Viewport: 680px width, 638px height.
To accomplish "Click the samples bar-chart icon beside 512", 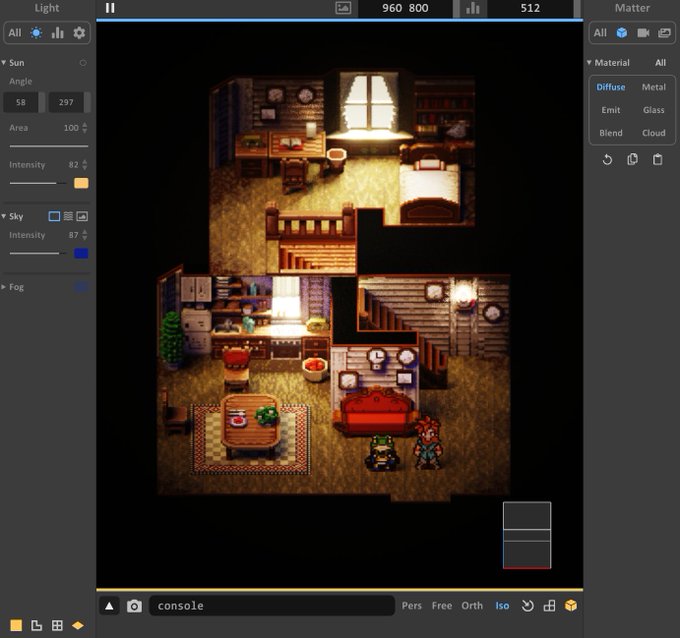I will (473, 8).
